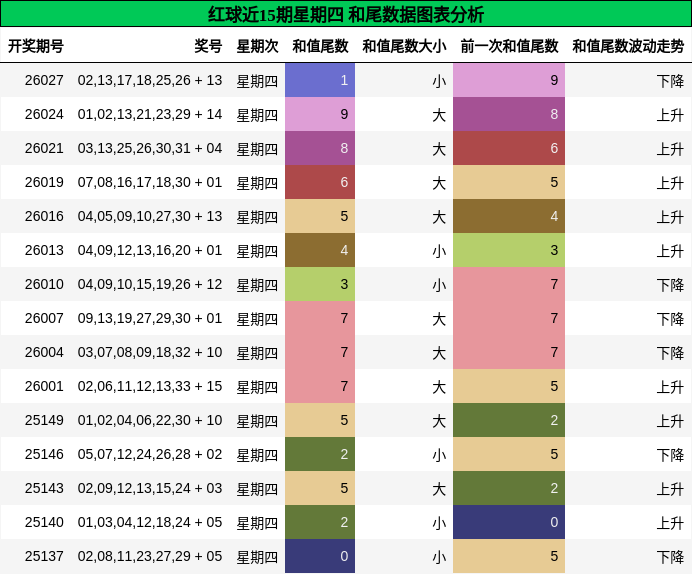Click numbers 02,08,11,23,27,29 + 05

point(150,556)
